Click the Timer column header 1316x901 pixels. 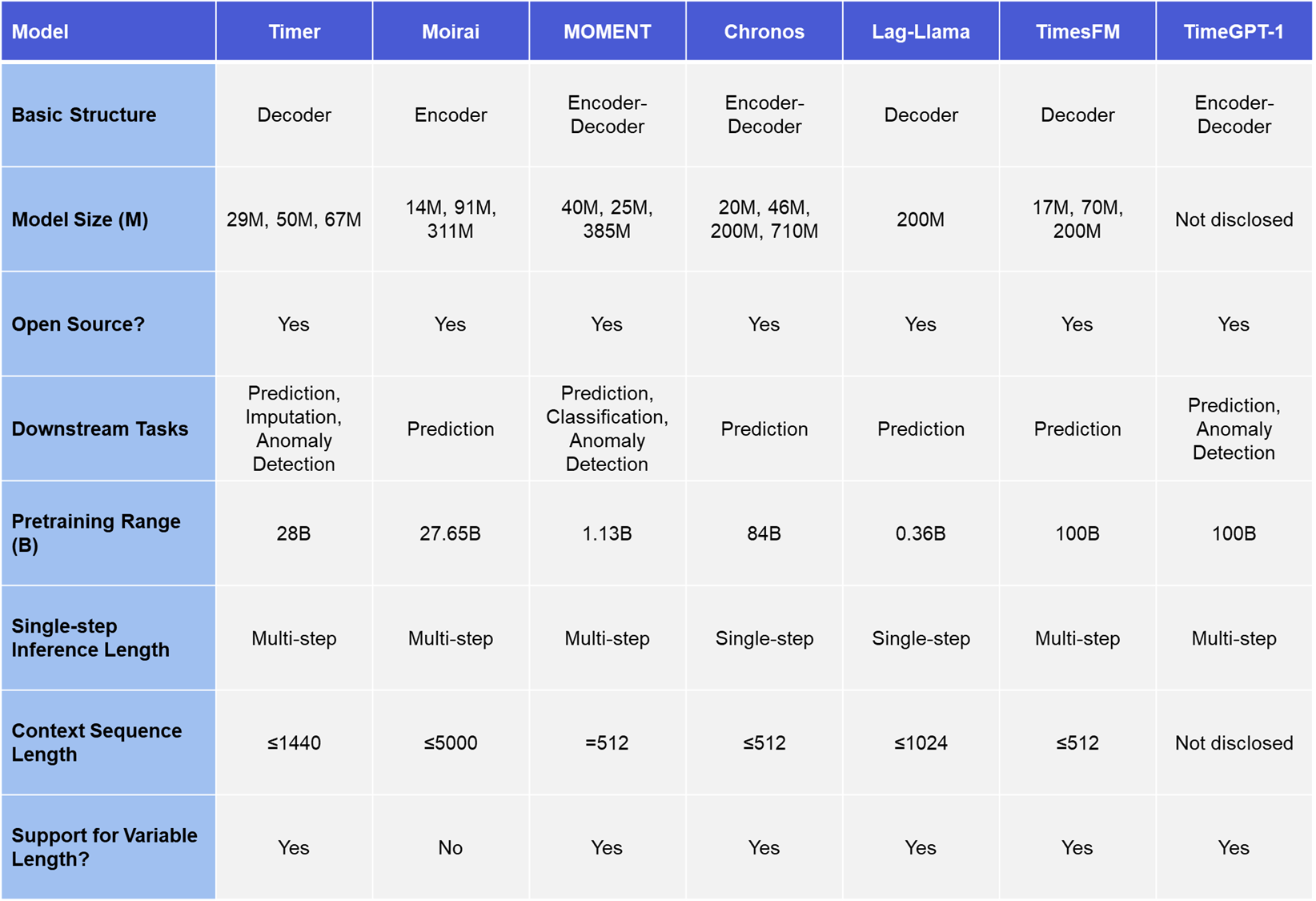tap(294, 30)
